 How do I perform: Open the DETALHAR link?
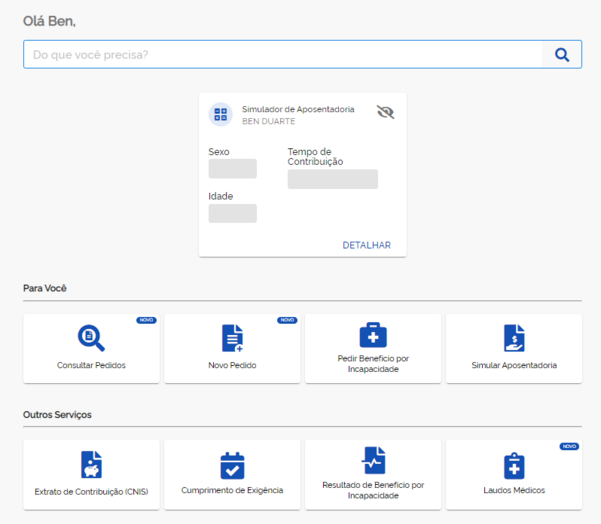coord(366,245)
